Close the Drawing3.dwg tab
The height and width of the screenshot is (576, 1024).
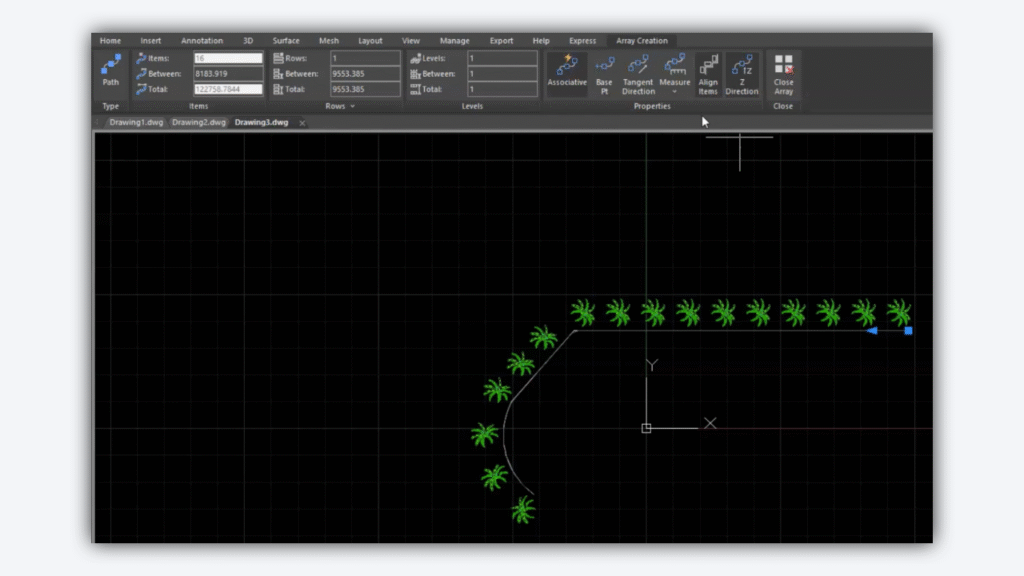point(302,123)
